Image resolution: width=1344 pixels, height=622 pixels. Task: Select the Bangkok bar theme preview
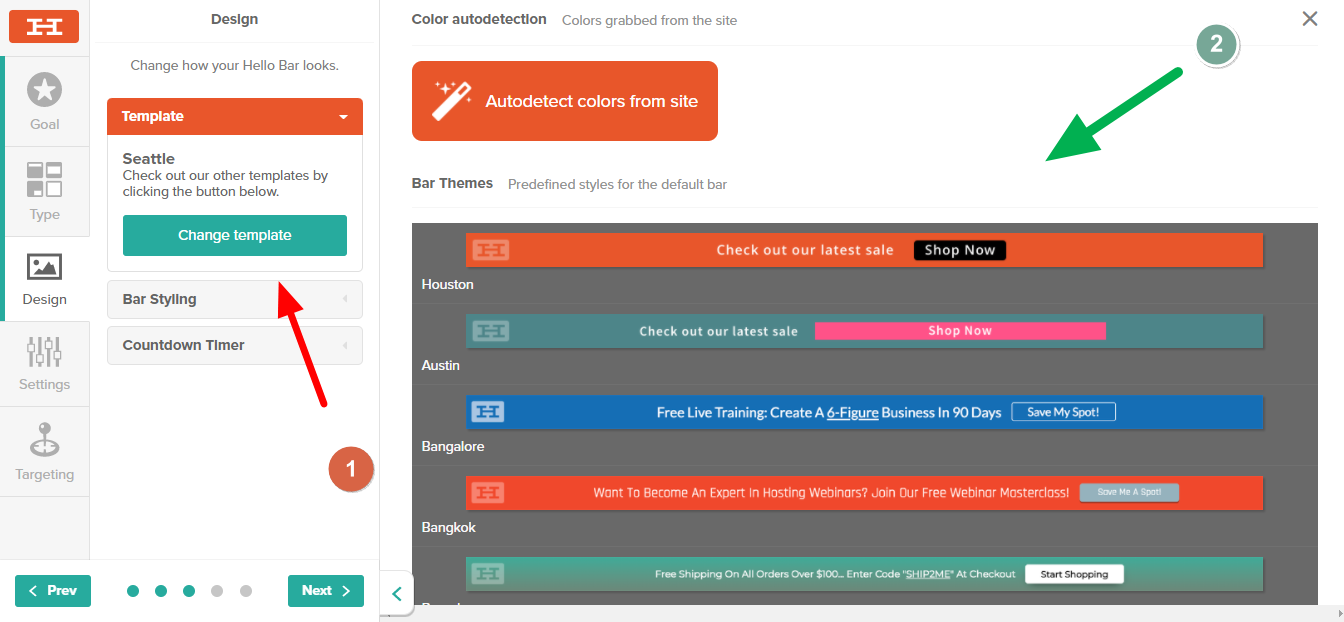coord(864,493)
